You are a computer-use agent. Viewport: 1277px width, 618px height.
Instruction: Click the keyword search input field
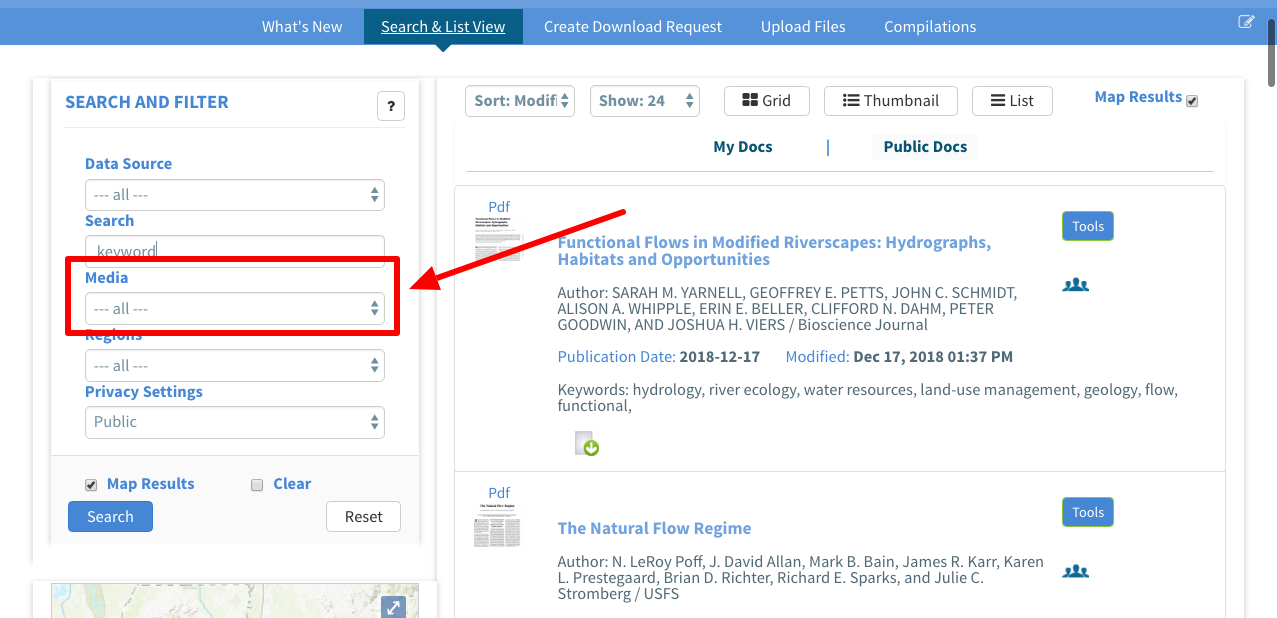tap(234, 251)
